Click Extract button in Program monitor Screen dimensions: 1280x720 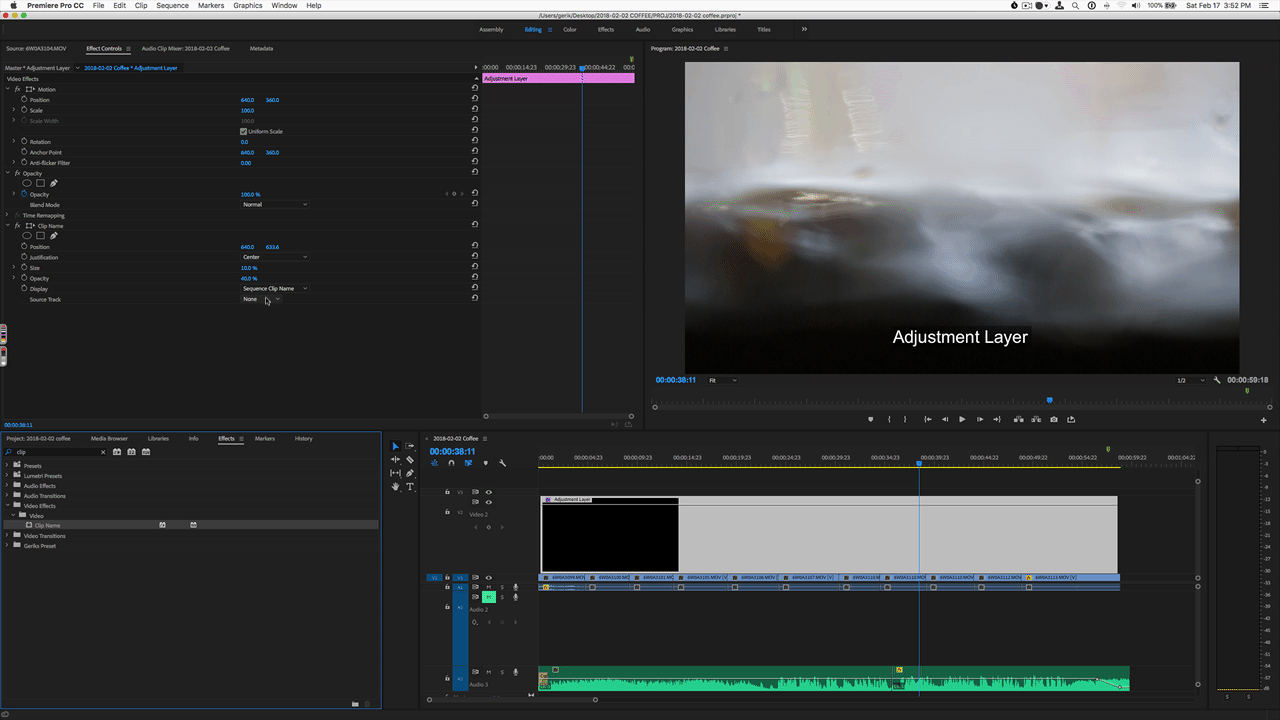click(1035, 419)
